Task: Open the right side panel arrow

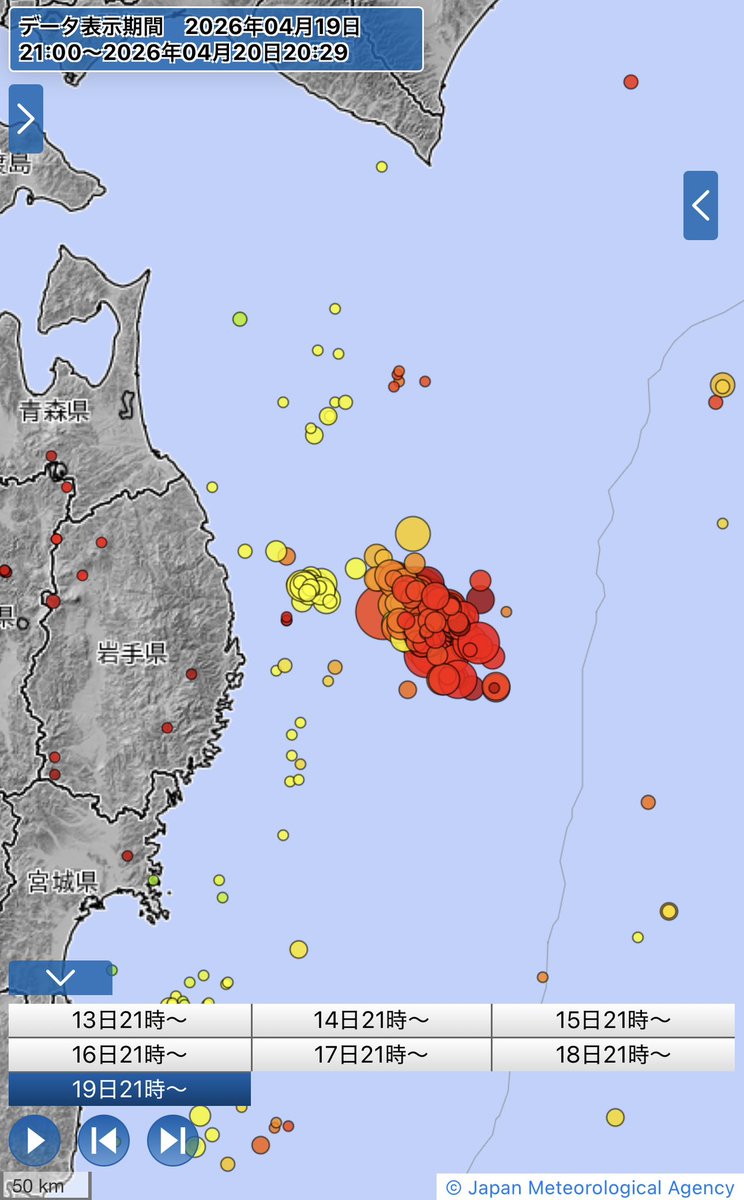Action: click(x=701, y=206)
